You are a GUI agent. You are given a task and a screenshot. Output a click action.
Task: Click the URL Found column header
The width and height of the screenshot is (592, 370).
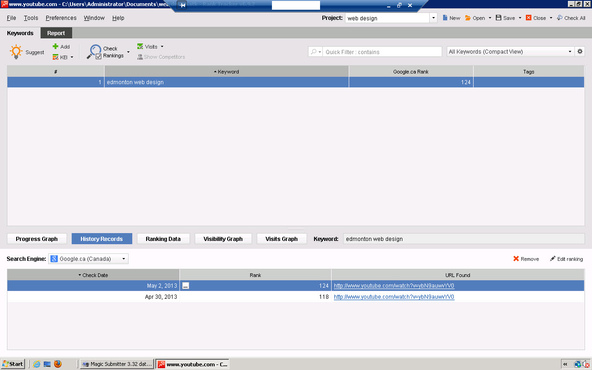(x=458, y=275)
